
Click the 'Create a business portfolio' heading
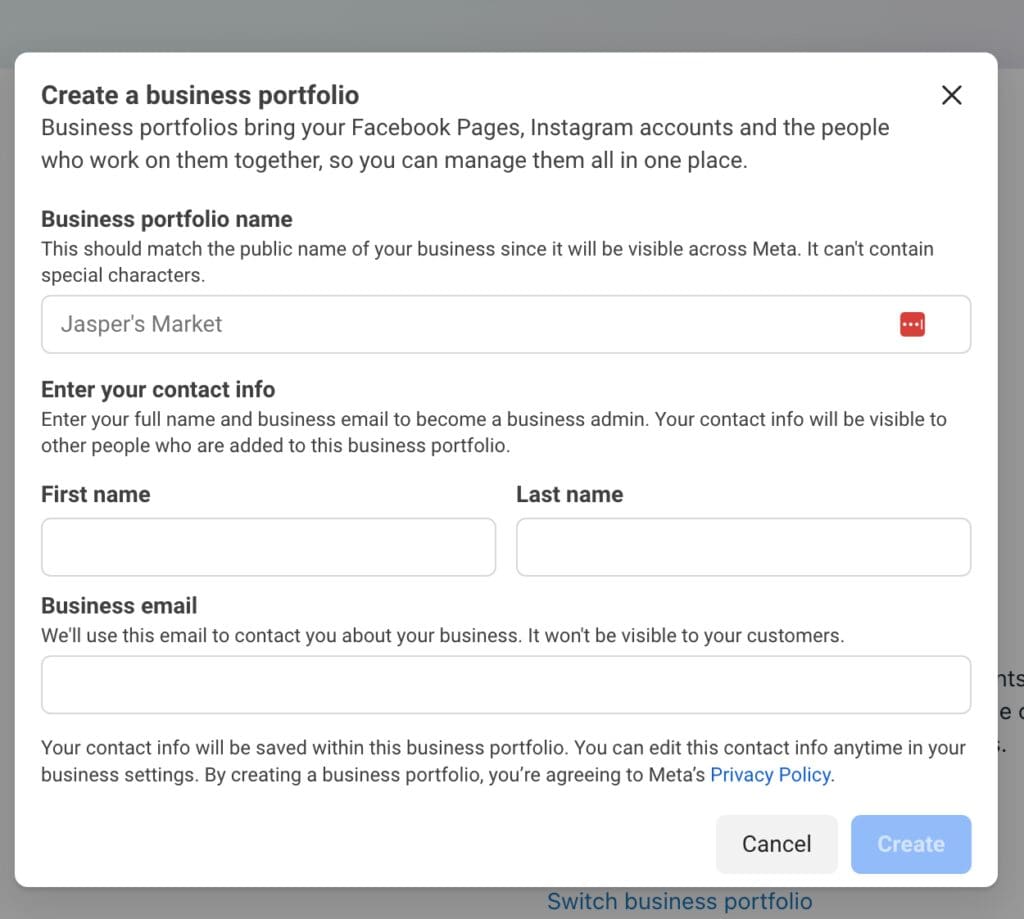200,95
